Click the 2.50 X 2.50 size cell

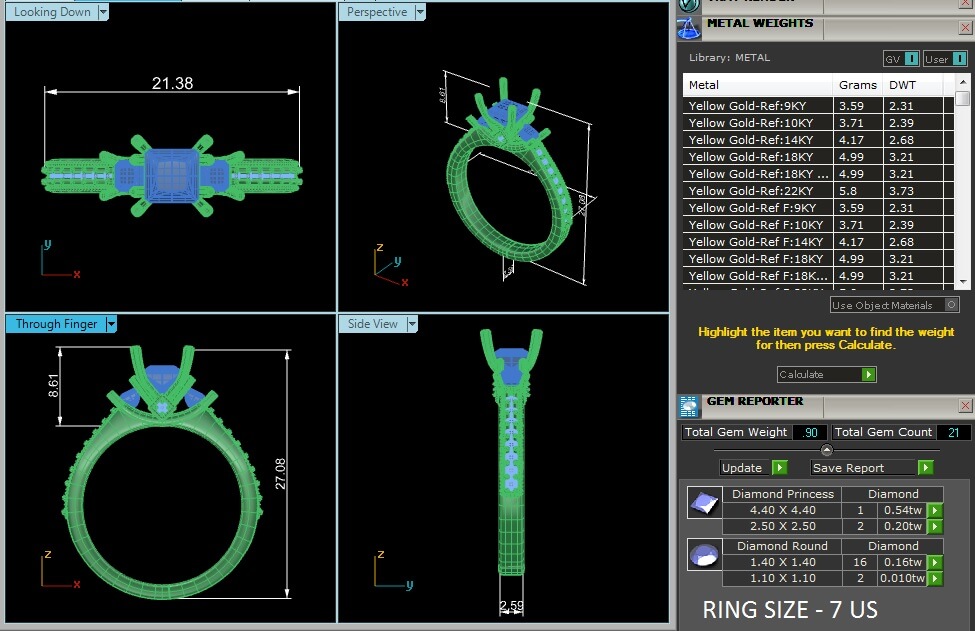pos(782,527)
